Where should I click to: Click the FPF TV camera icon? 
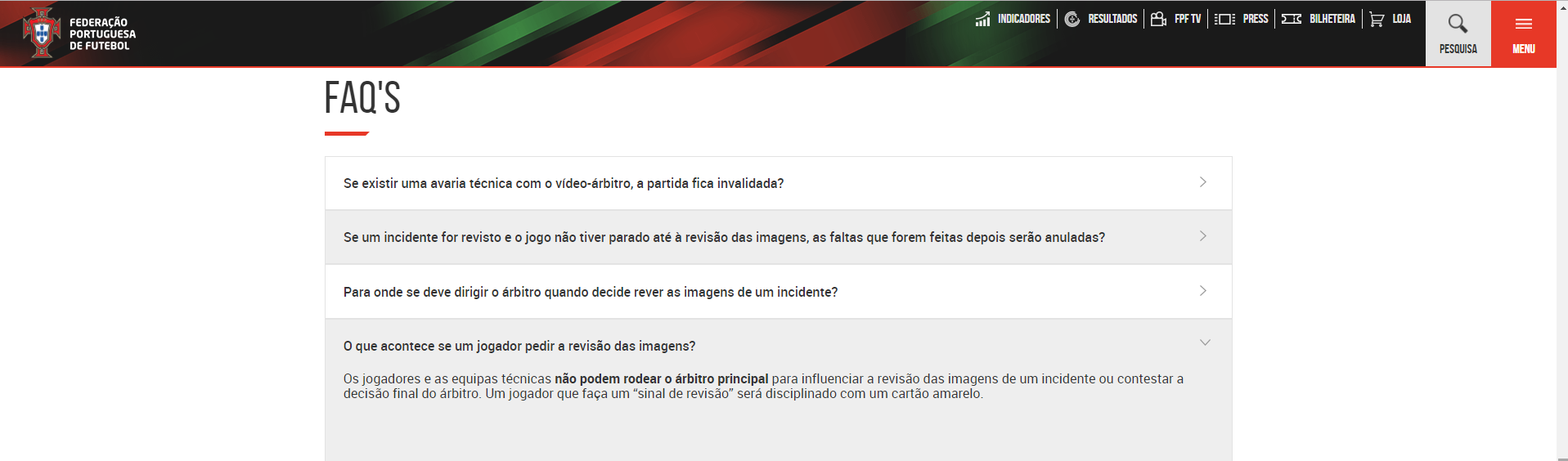click(1158, 19)
